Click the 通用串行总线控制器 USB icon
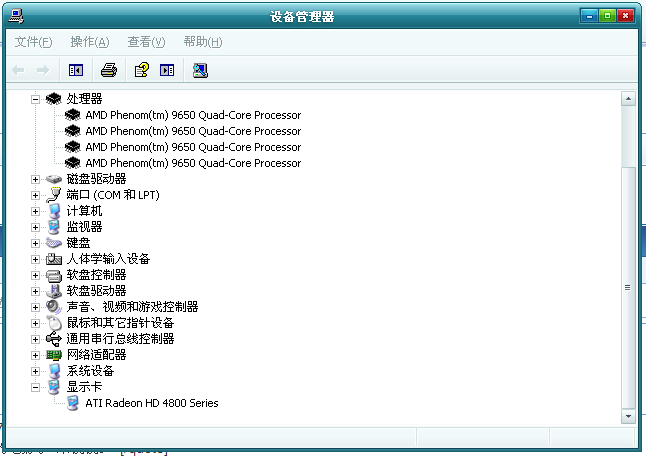646x457 pixels. coord(54,339)
